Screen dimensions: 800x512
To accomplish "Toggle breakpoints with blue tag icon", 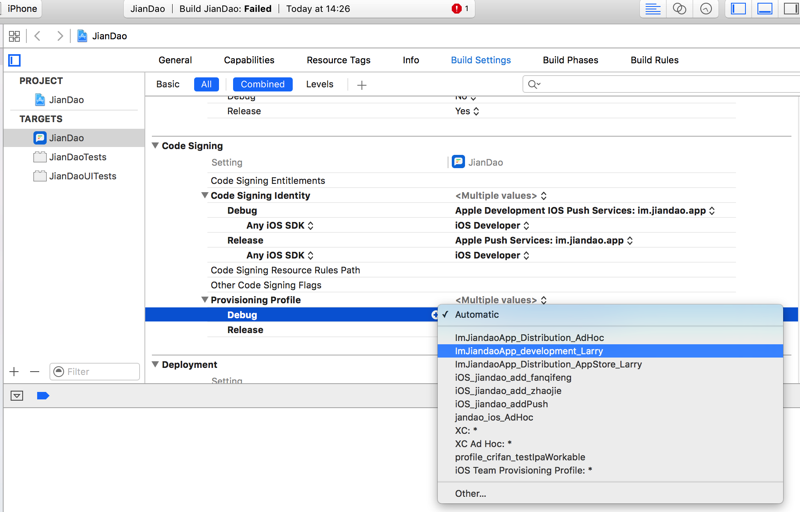I will [x=43, y=396].
